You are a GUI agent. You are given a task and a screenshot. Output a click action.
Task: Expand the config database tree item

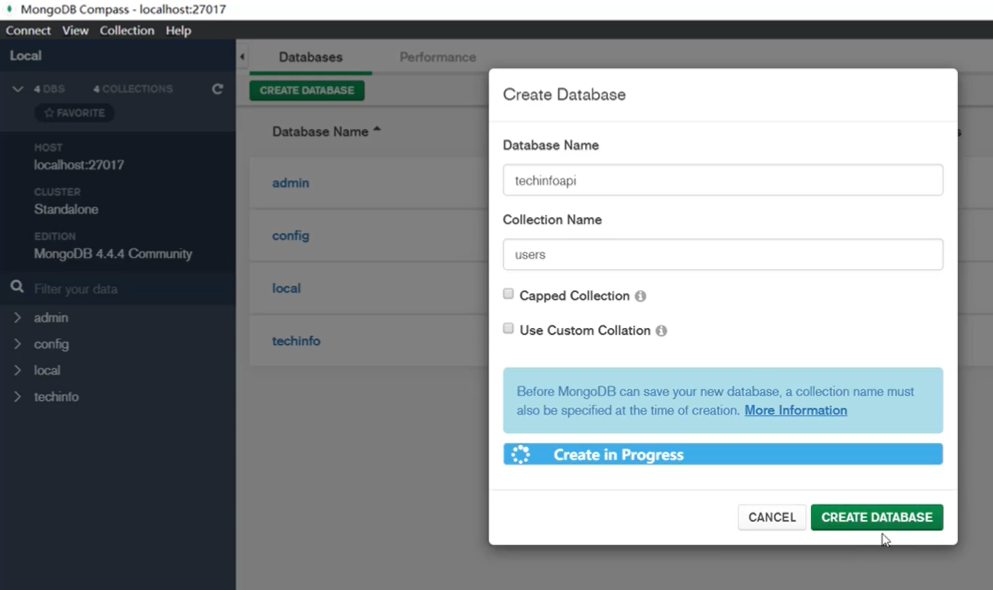coord(17,344)
